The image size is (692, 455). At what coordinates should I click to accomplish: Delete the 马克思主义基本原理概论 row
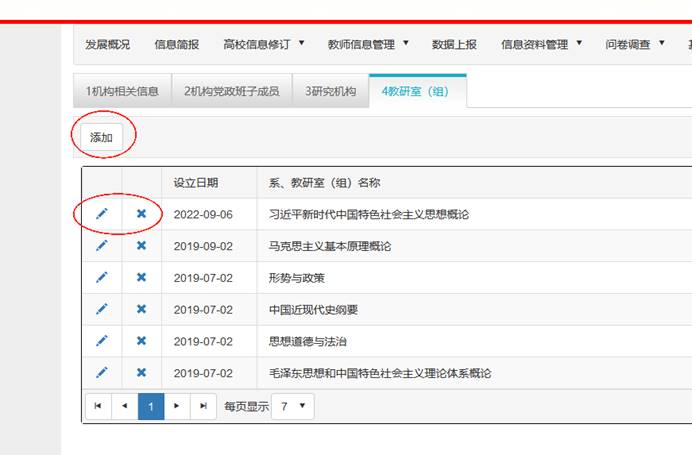[141, 246]
